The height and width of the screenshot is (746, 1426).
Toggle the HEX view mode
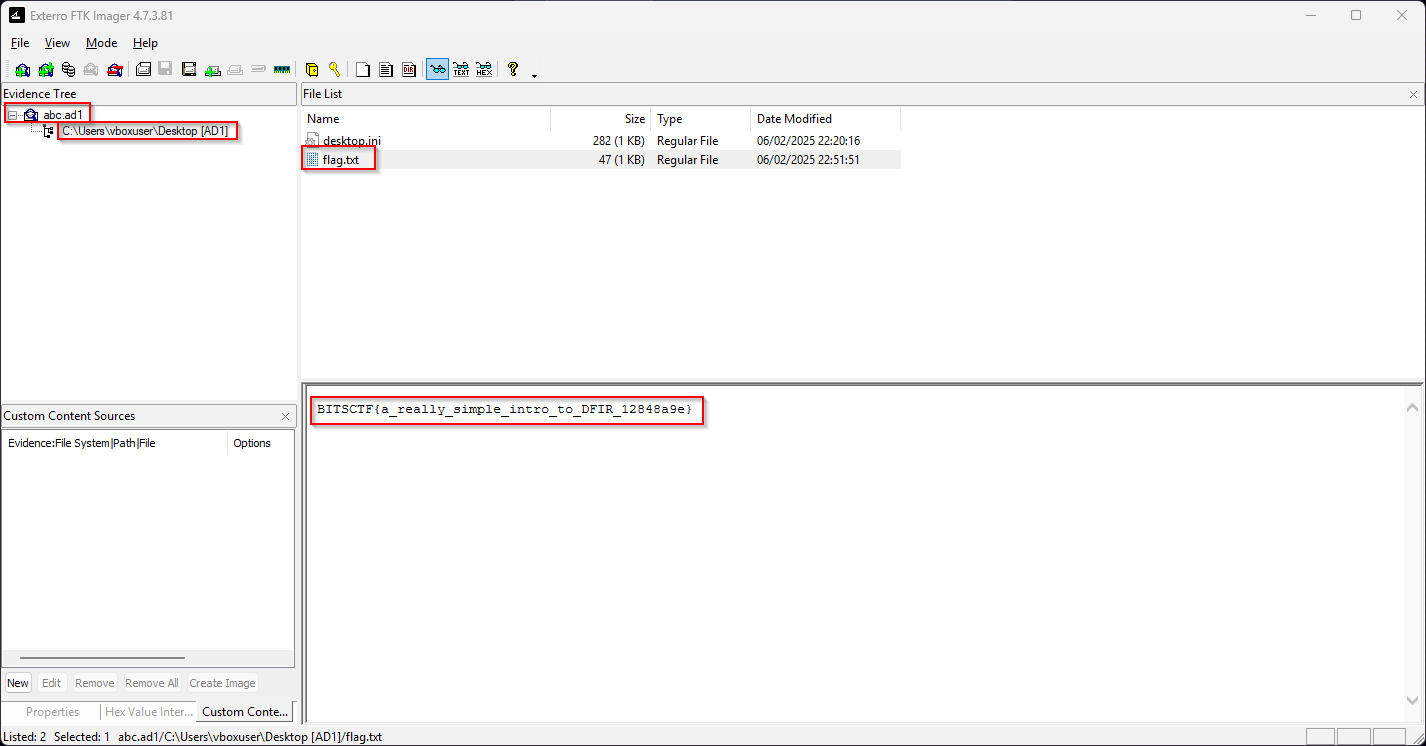point(484,70)
